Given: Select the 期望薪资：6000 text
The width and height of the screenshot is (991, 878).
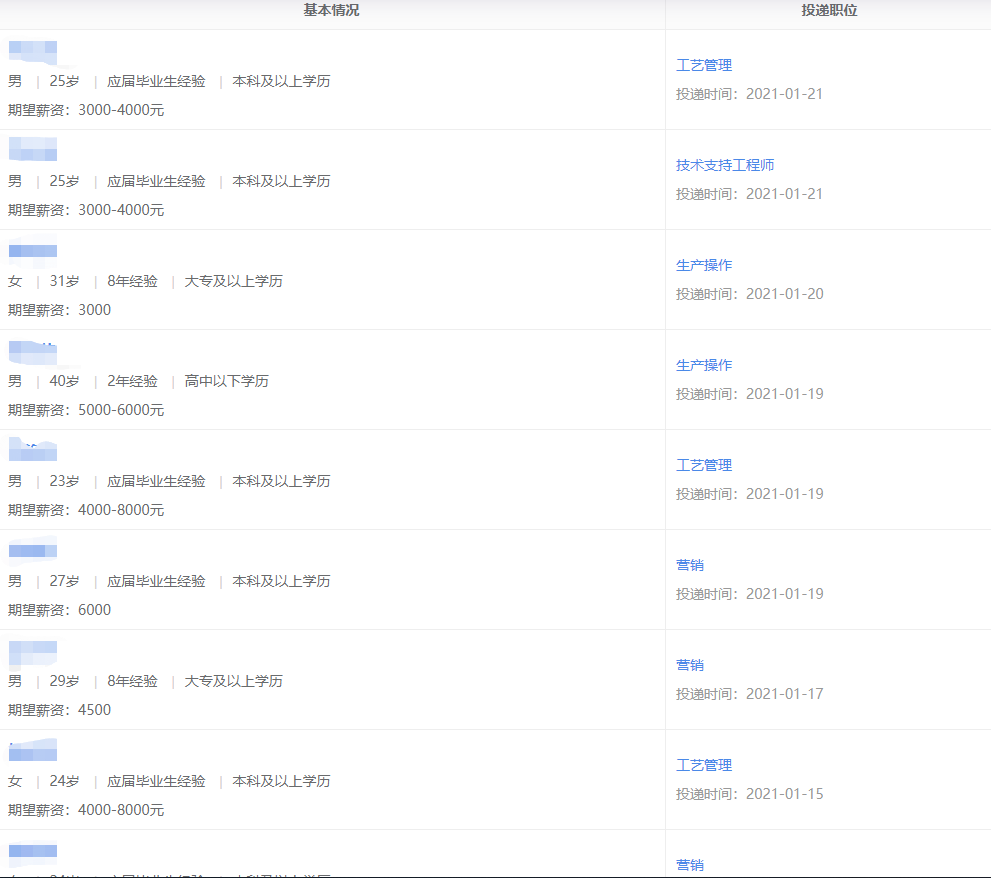Looking at the screenshot, I should click(x=59, y=610).
